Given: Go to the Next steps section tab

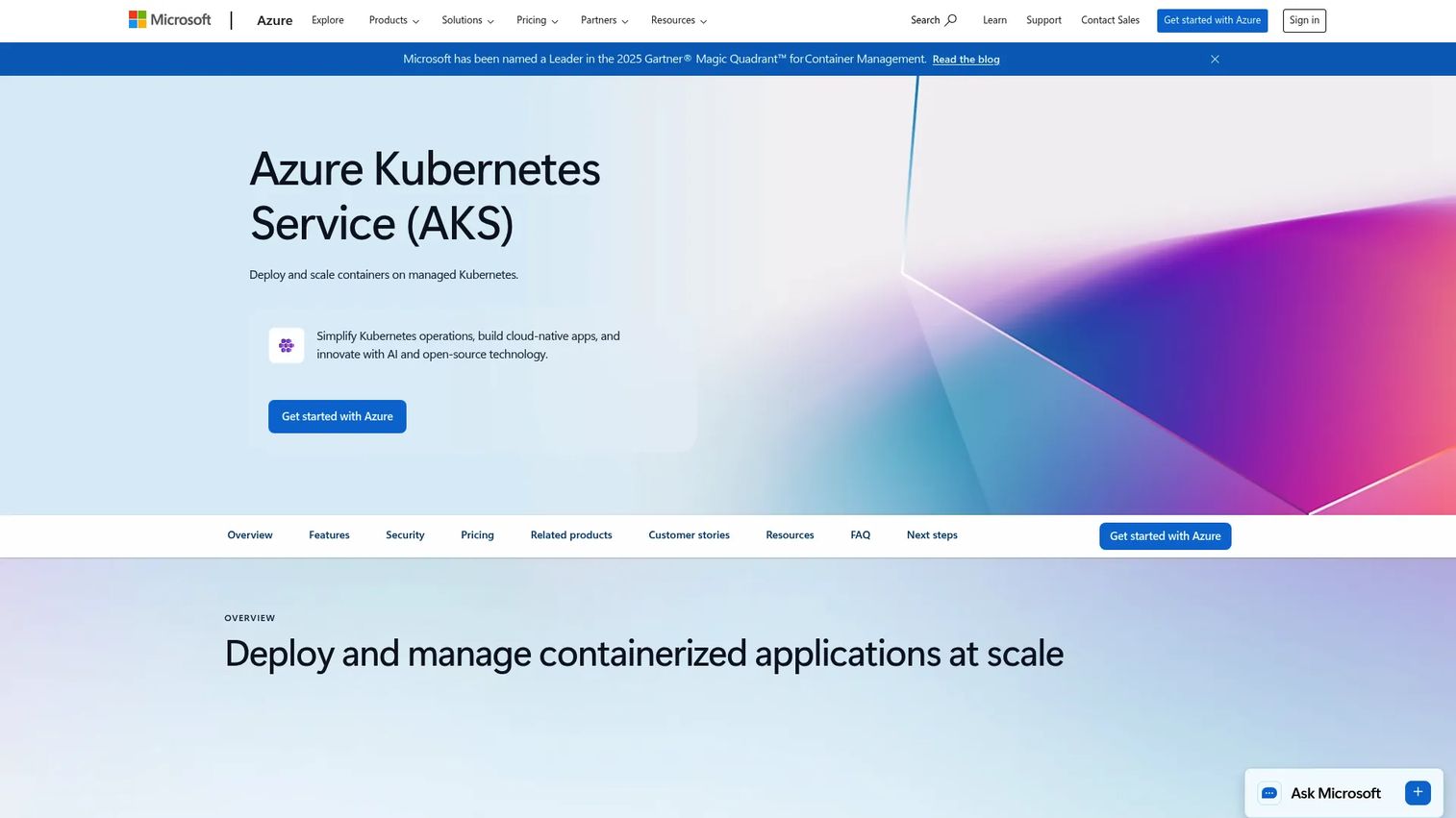Looking at the screenshot, I should [x=932, y=535].
